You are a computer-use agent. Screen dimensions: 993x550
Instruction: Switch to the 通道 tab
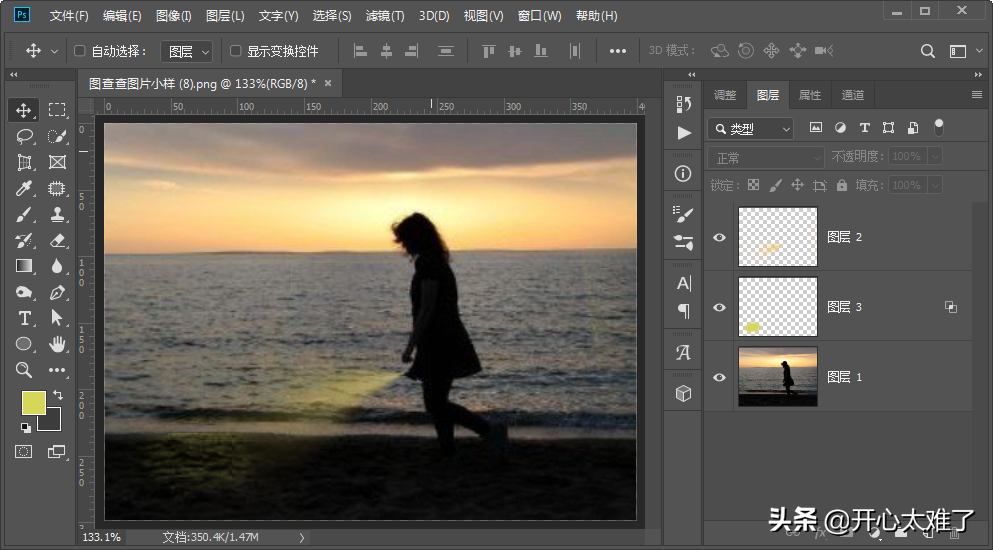click(x=852, y=95)
